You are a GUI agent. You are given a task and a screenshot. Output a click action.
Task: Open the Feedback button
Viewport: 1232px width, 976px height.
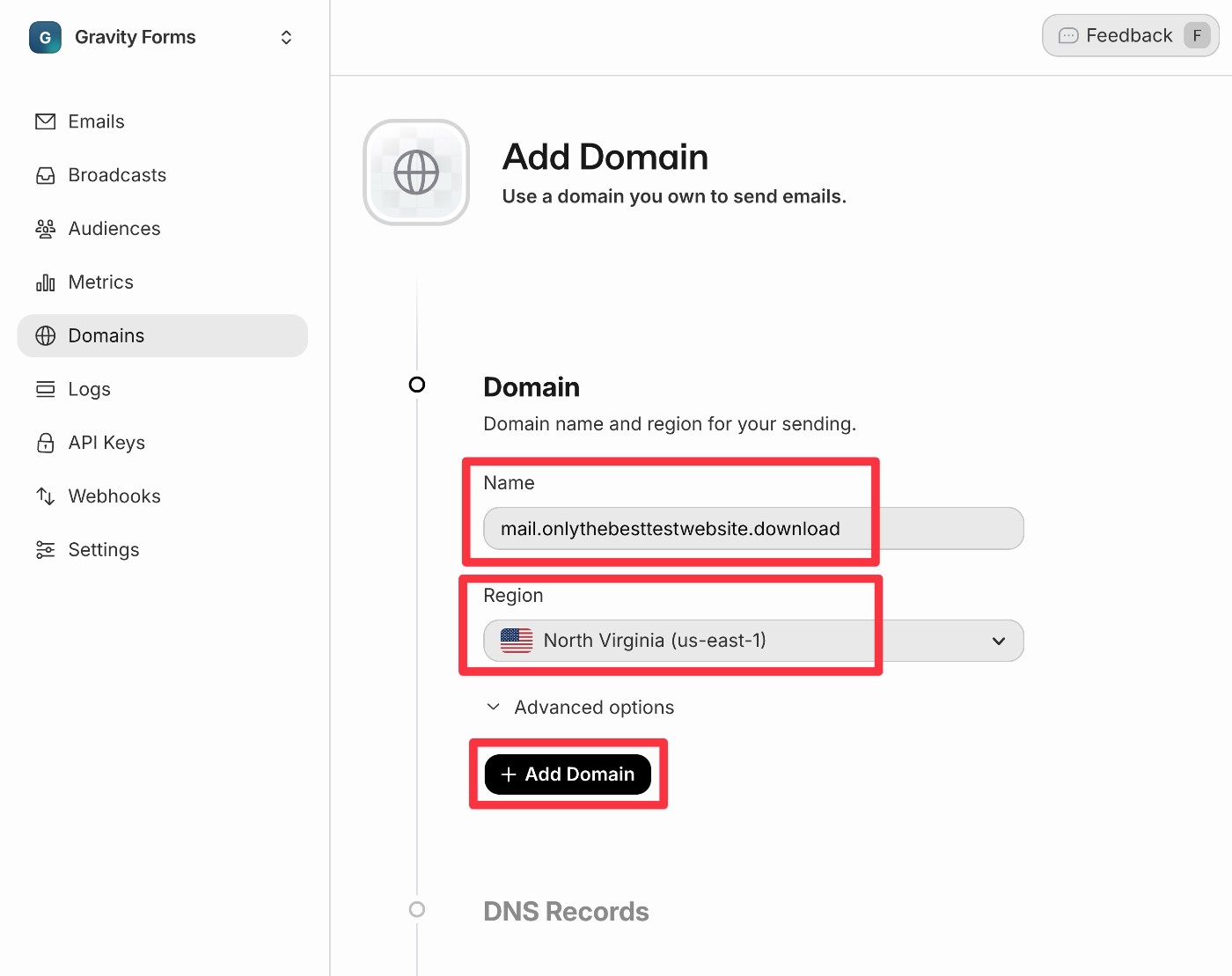pos(1130,36)
